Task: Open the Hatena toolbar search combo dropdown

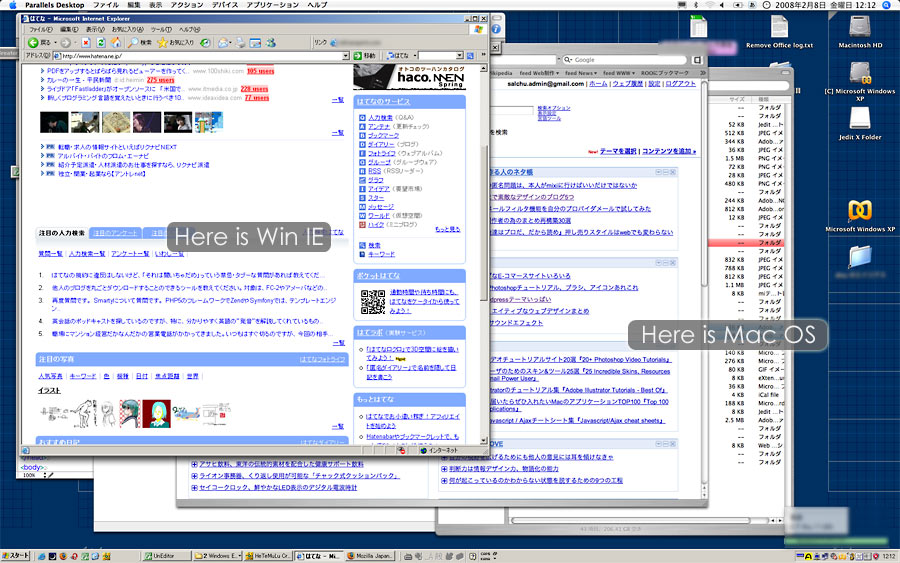Action: point(459,56)
